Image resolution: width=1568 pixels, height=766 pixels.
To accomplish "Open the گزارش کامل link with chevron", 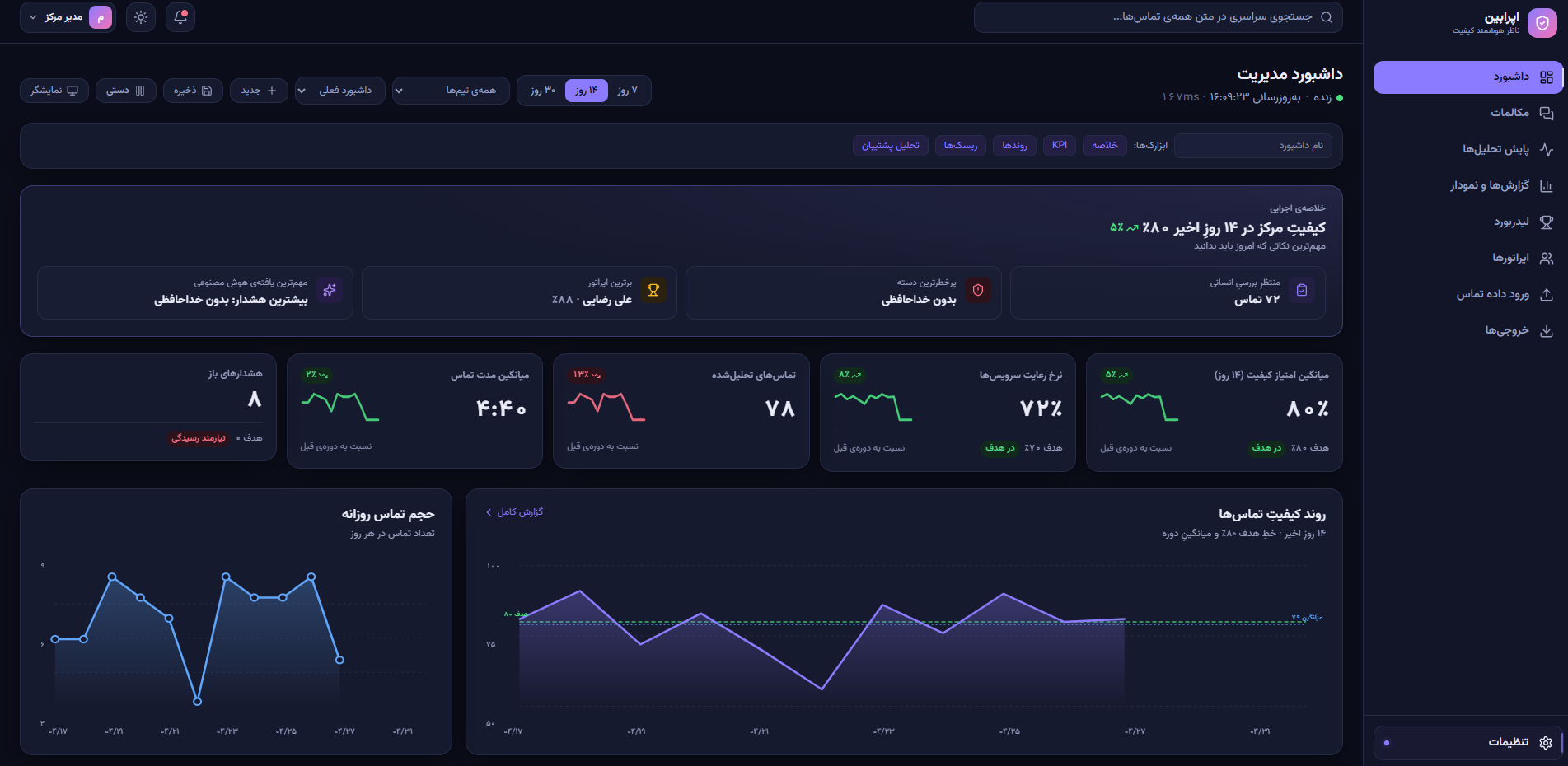I will click(x=514, y=512).
